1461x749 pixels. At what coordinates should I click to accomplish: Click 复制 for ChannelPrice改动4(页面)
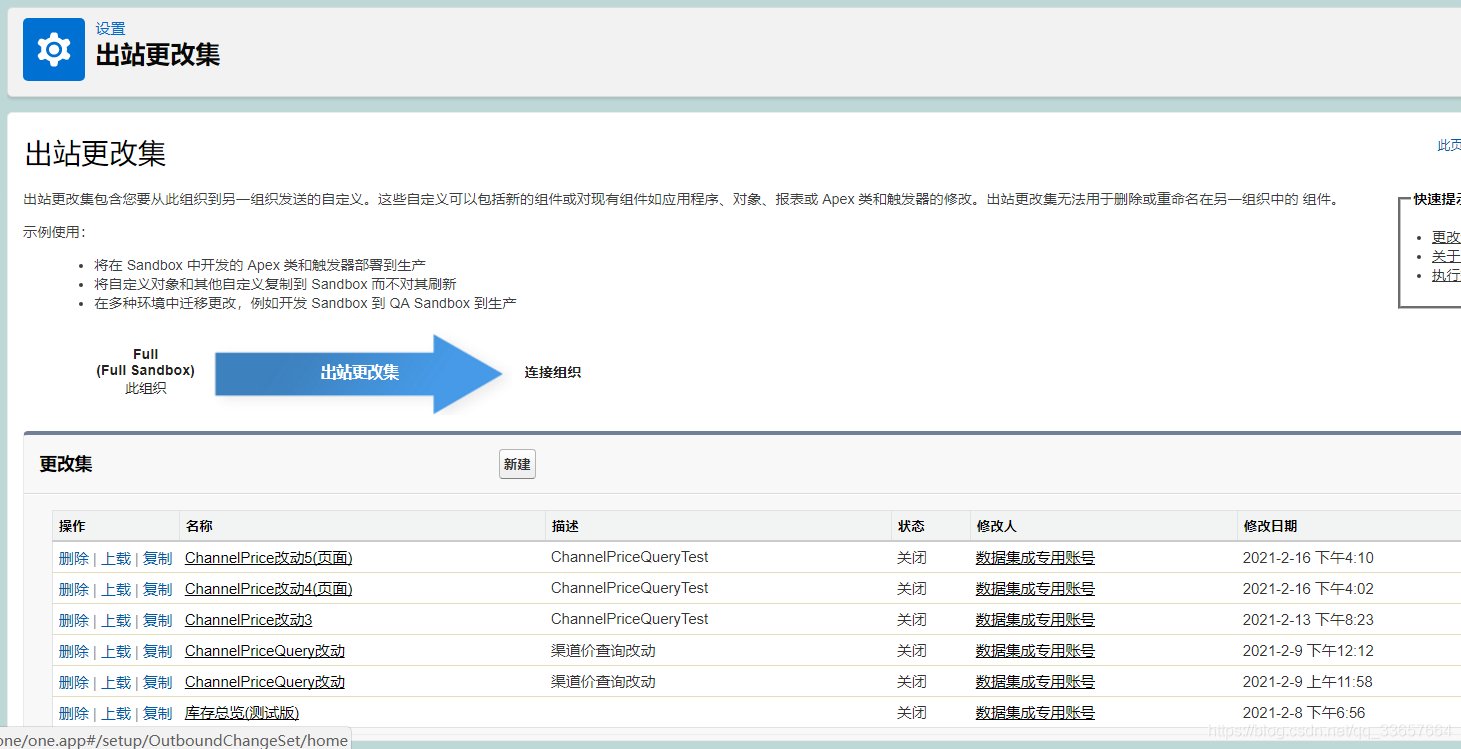158,589
